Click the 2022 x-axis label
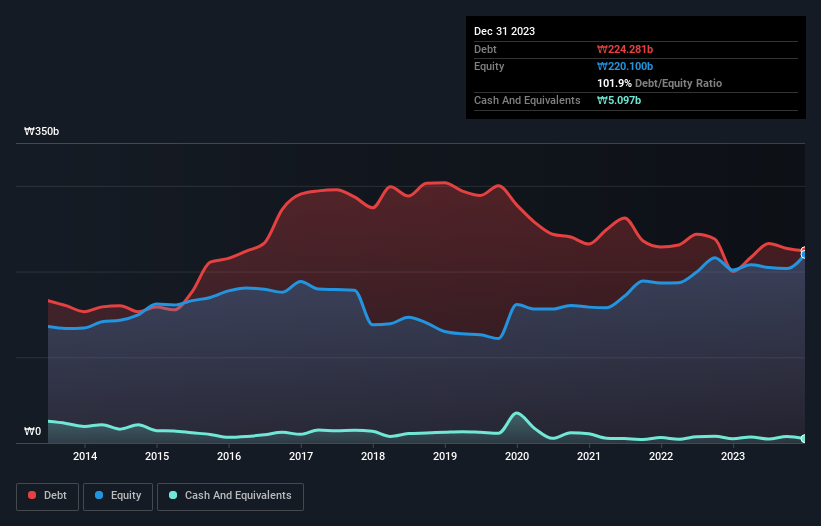Image resolution: width=821 pixels, height=526 pixels. click(x=661, y=456)
